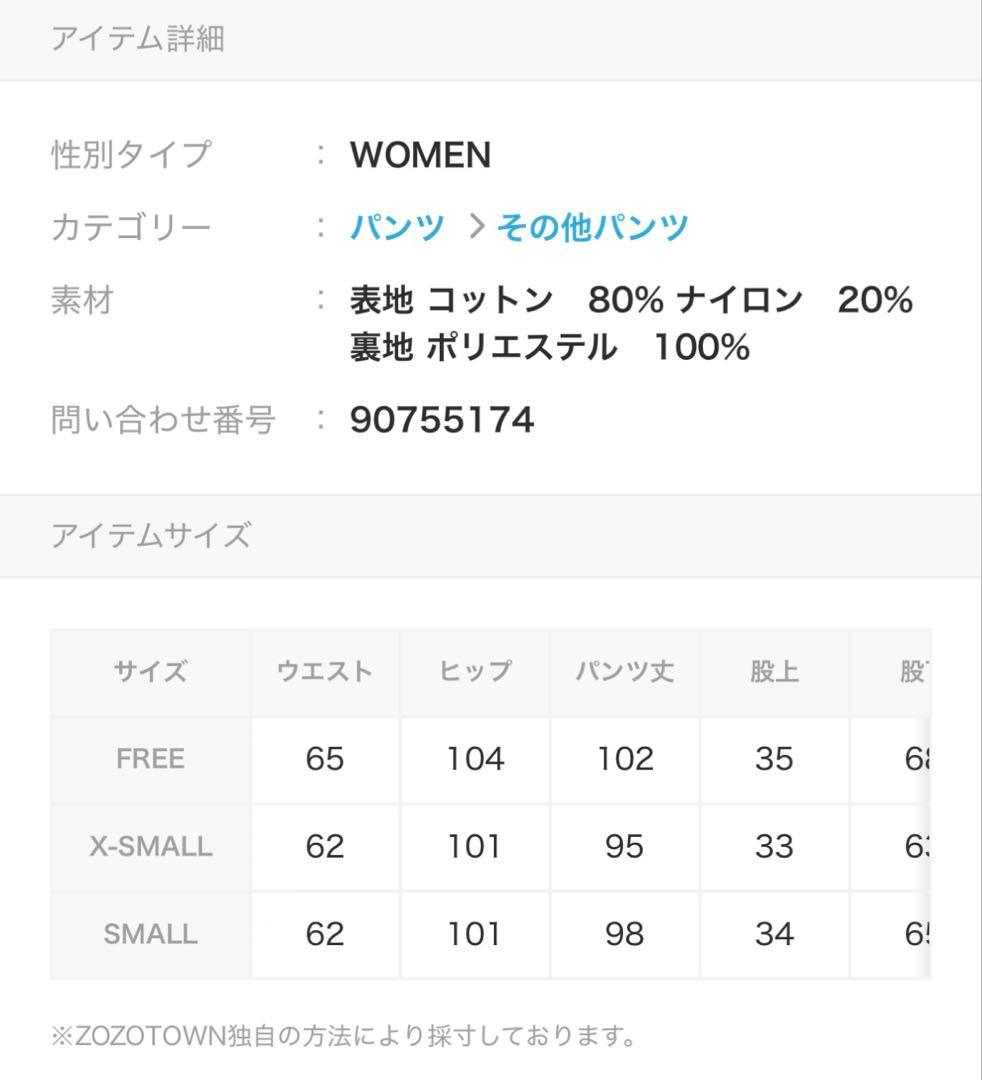Click the FREE waist value 65

324,759
